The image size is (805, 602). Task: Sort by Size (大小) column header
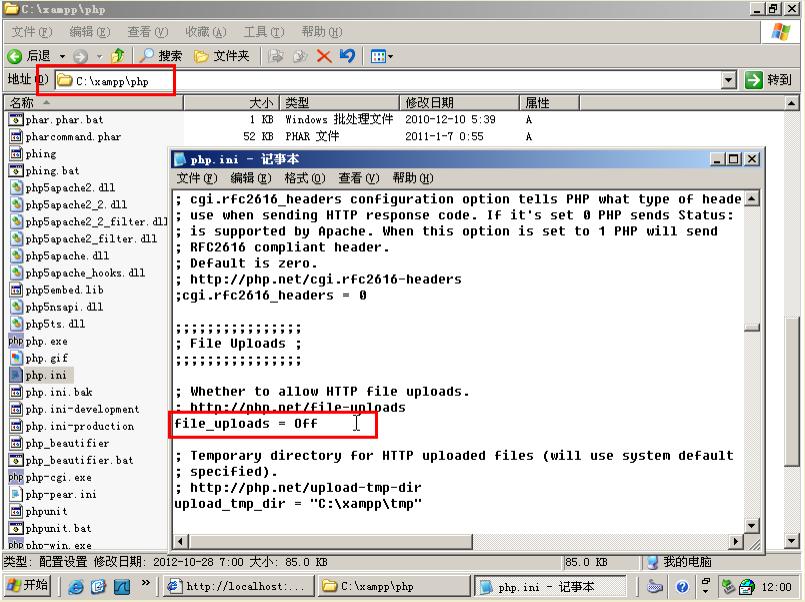[x=231, y=103]
